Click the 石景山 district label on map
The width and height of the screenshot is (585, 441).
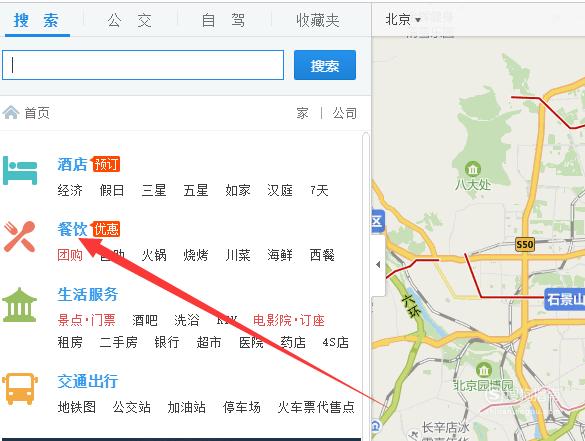click(564, 299)
